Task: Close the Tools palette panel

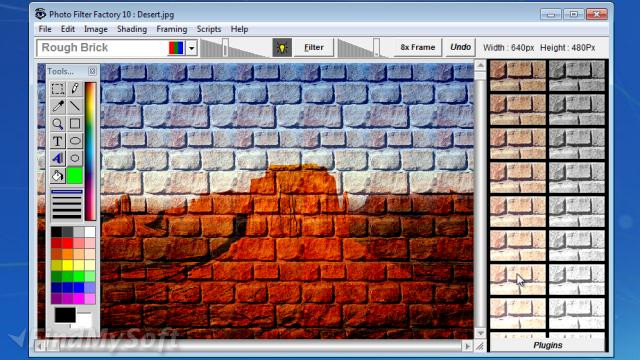Action: pyautogui.click(x=92, y=71)
